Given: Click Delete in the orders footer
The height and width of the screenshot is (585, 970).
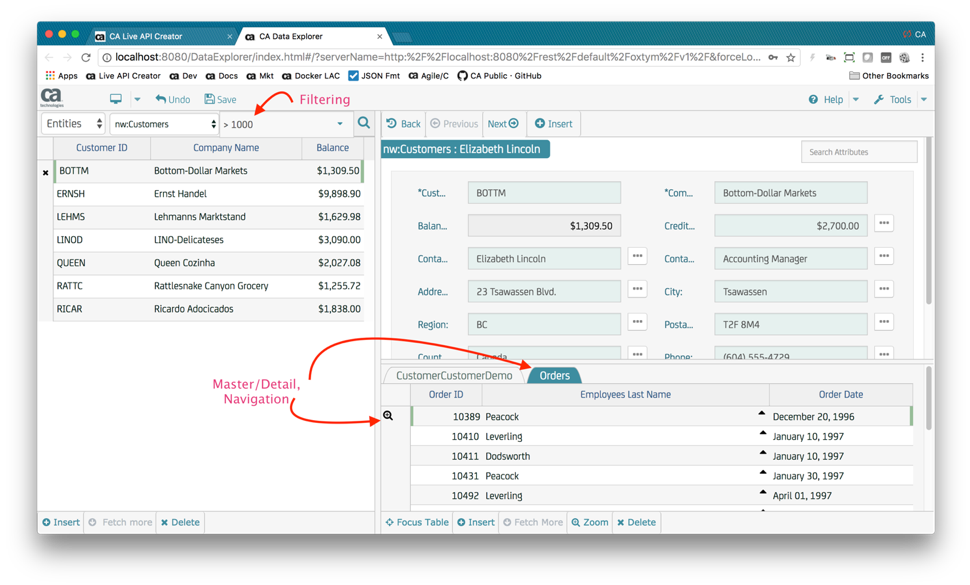Looking at the screenshot, I should tap(637, 522).
